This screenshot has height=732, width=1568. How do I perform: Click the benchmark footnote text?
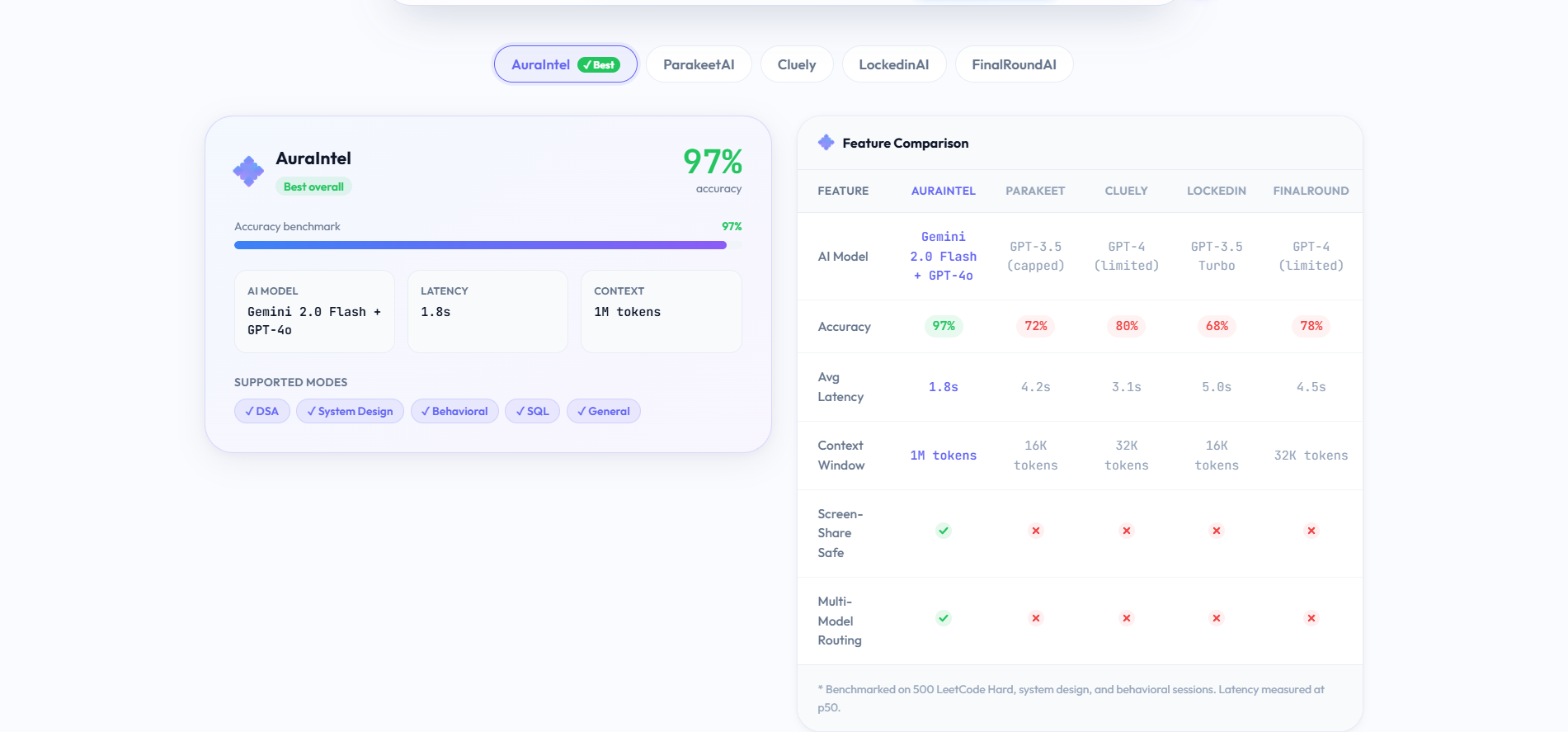(1071, 698)
